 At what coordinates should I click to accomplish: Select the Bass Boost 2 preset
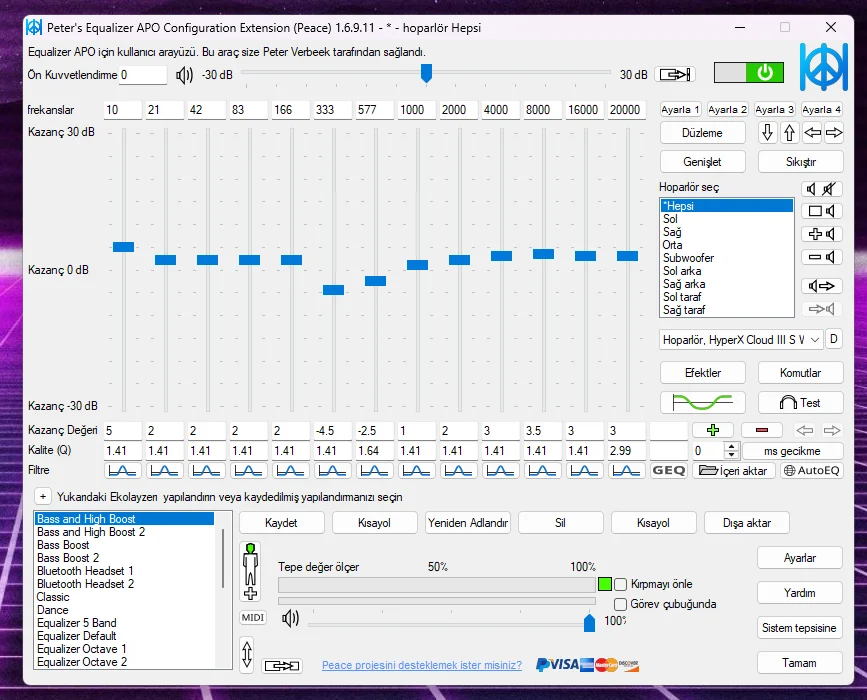pos(124,558)
